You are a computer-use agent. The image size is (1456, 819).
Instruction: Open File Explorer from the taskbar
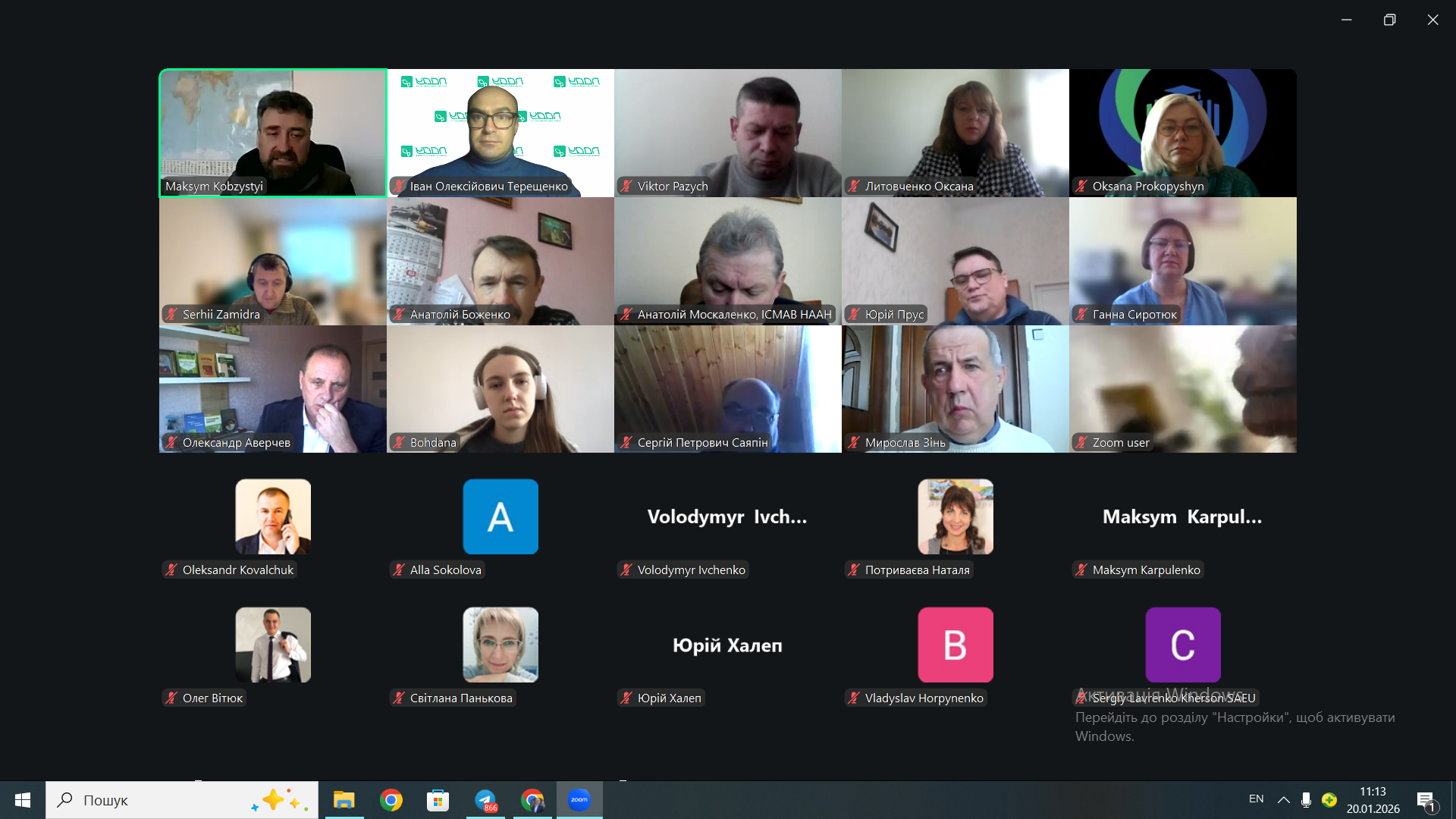pos(344,800)
